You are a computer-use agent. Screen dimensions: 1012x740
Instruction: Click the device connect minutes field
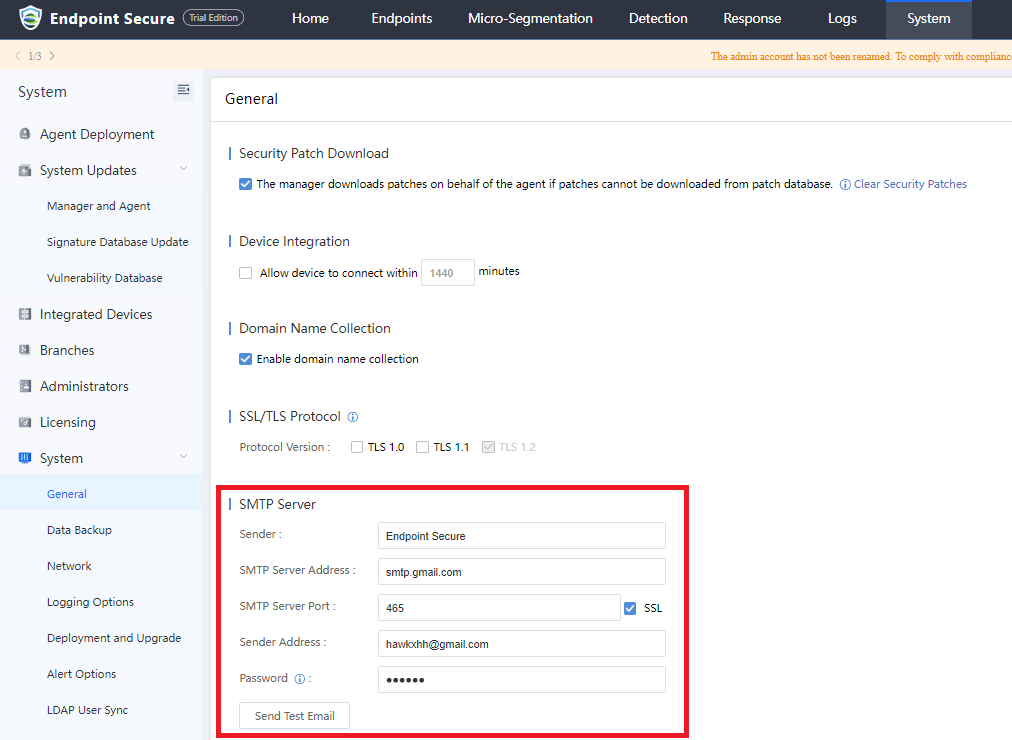[448, 273]
